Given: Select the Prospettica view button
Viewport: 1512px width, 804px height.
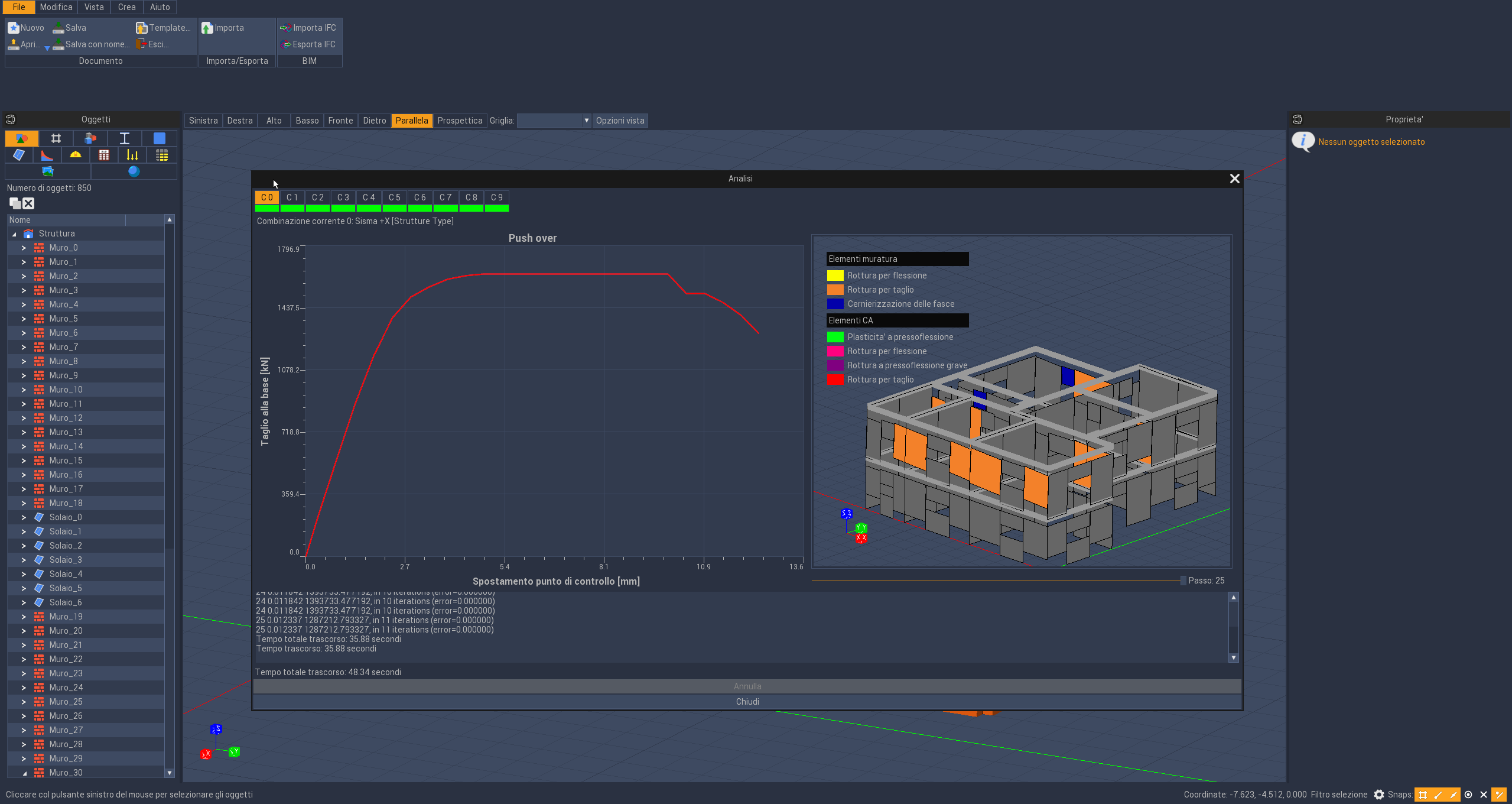Looking at the screenshot, I should coord(460,121).
